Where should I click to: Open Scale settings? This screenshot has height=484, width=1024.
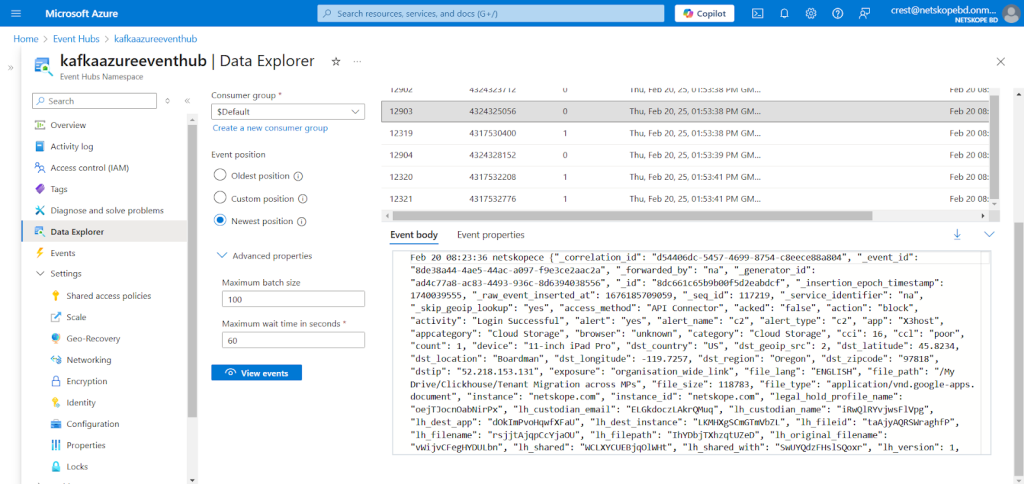coord(76,317)
